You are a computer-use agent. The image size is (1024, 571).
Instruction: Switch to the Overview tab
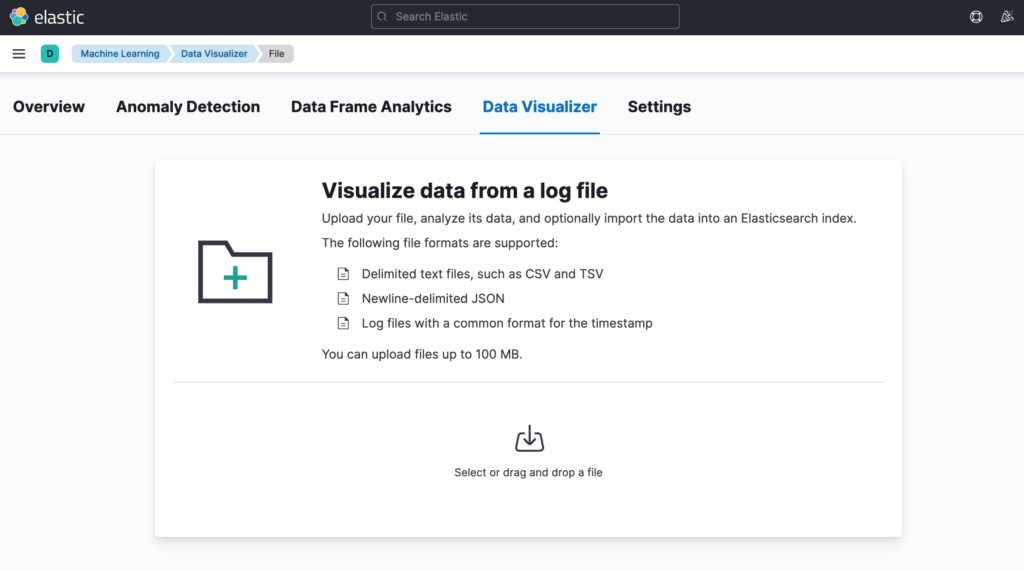[x=49, y=106]
